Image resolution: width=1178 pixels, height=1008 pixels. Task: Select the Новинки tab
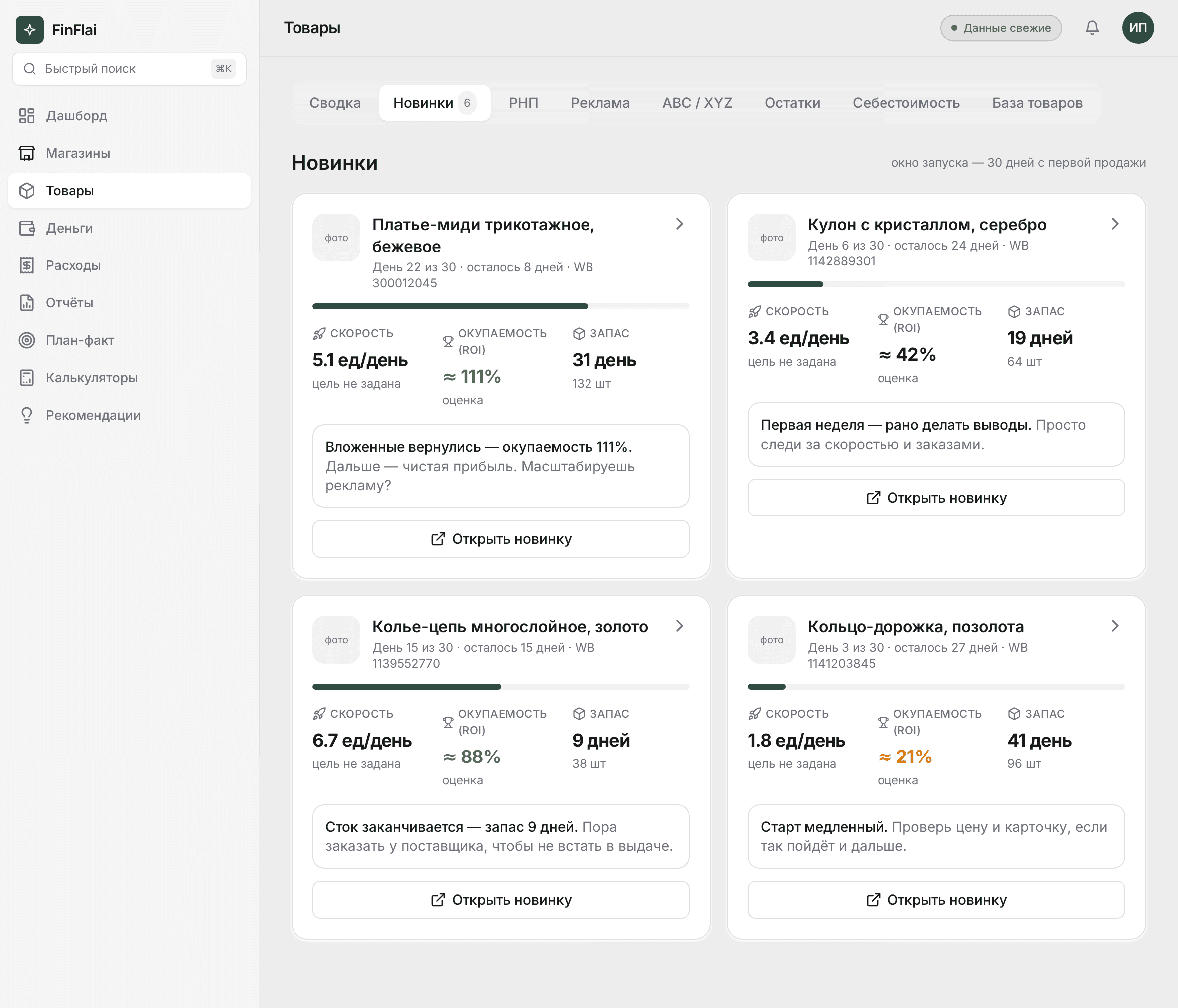[x=435, y=103]
